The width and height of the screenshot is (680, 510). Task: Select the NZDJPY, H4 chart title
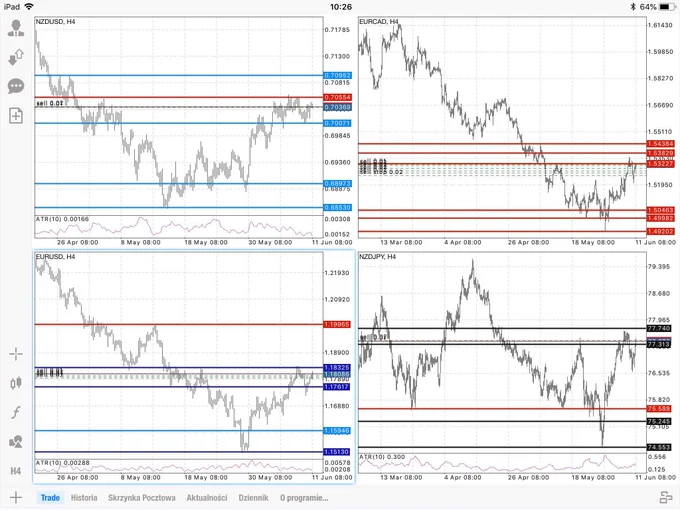pyautogui.click(x=378, y=257)
